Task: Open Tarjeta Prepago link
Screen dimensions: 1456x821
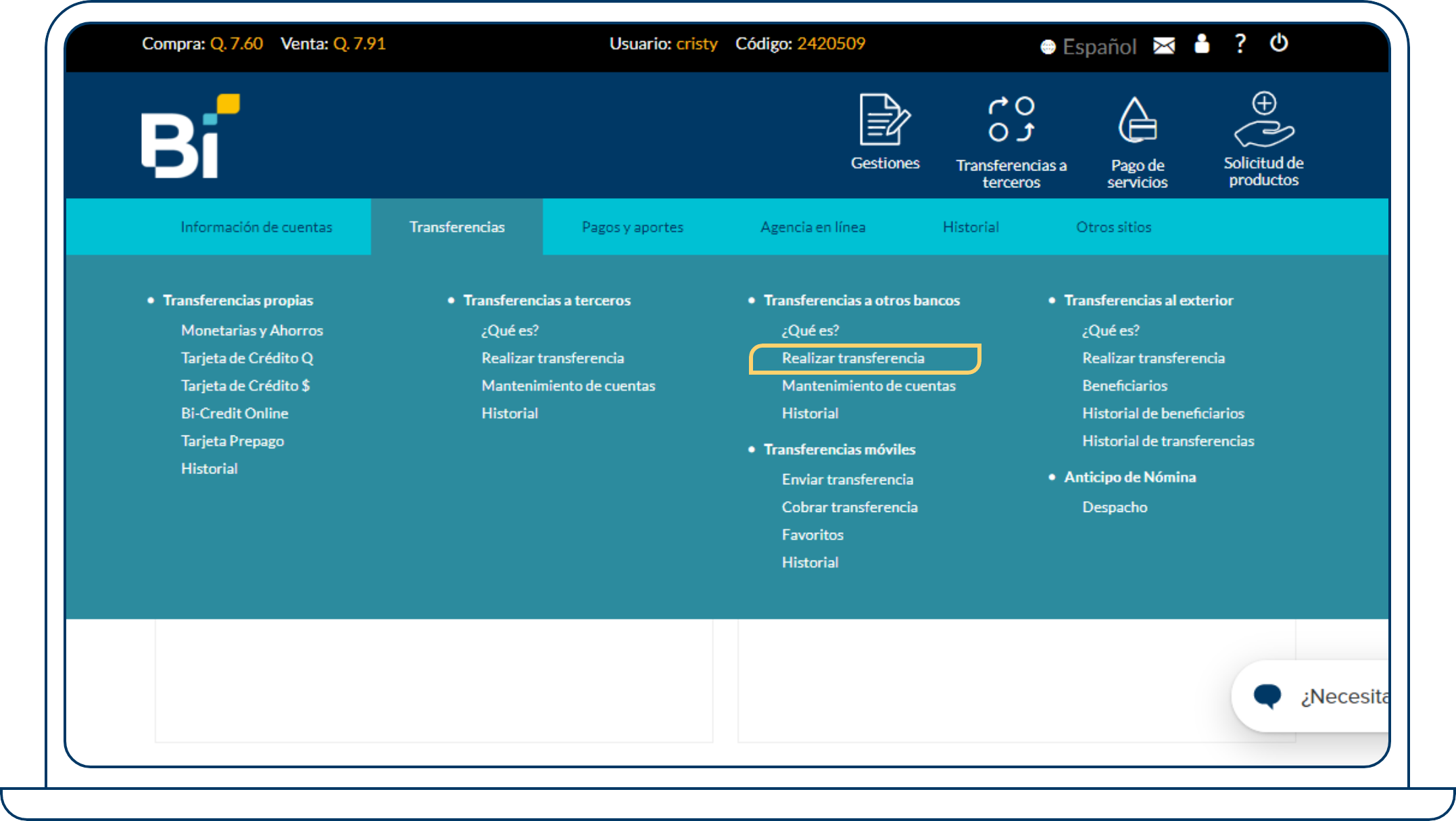Action: (x=233, y=442)
